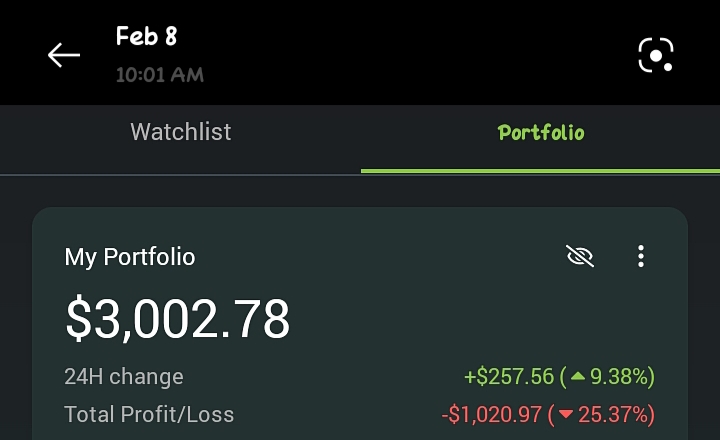Open the Google Lens scan icon
Image resolution: width=720 pixels, height=440 pixels.
pos(656,55)
